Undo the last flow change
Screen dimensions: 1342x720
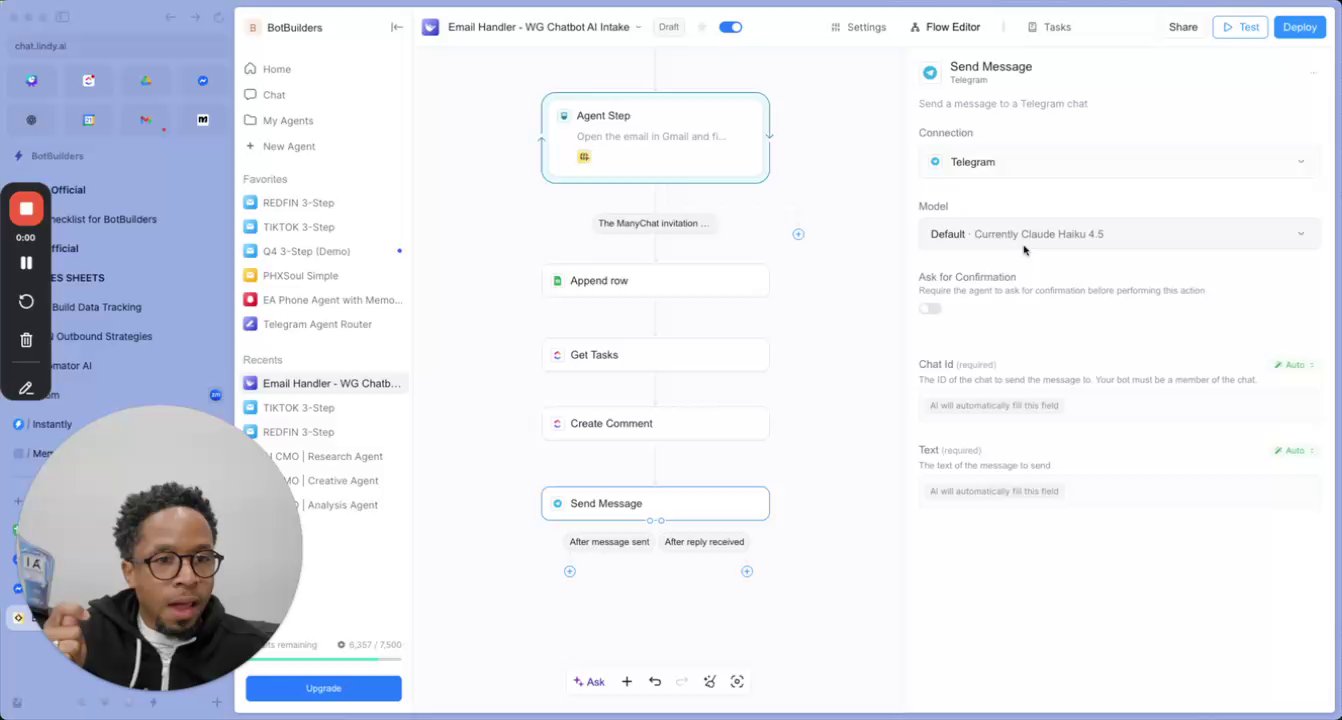click(655, 682)
